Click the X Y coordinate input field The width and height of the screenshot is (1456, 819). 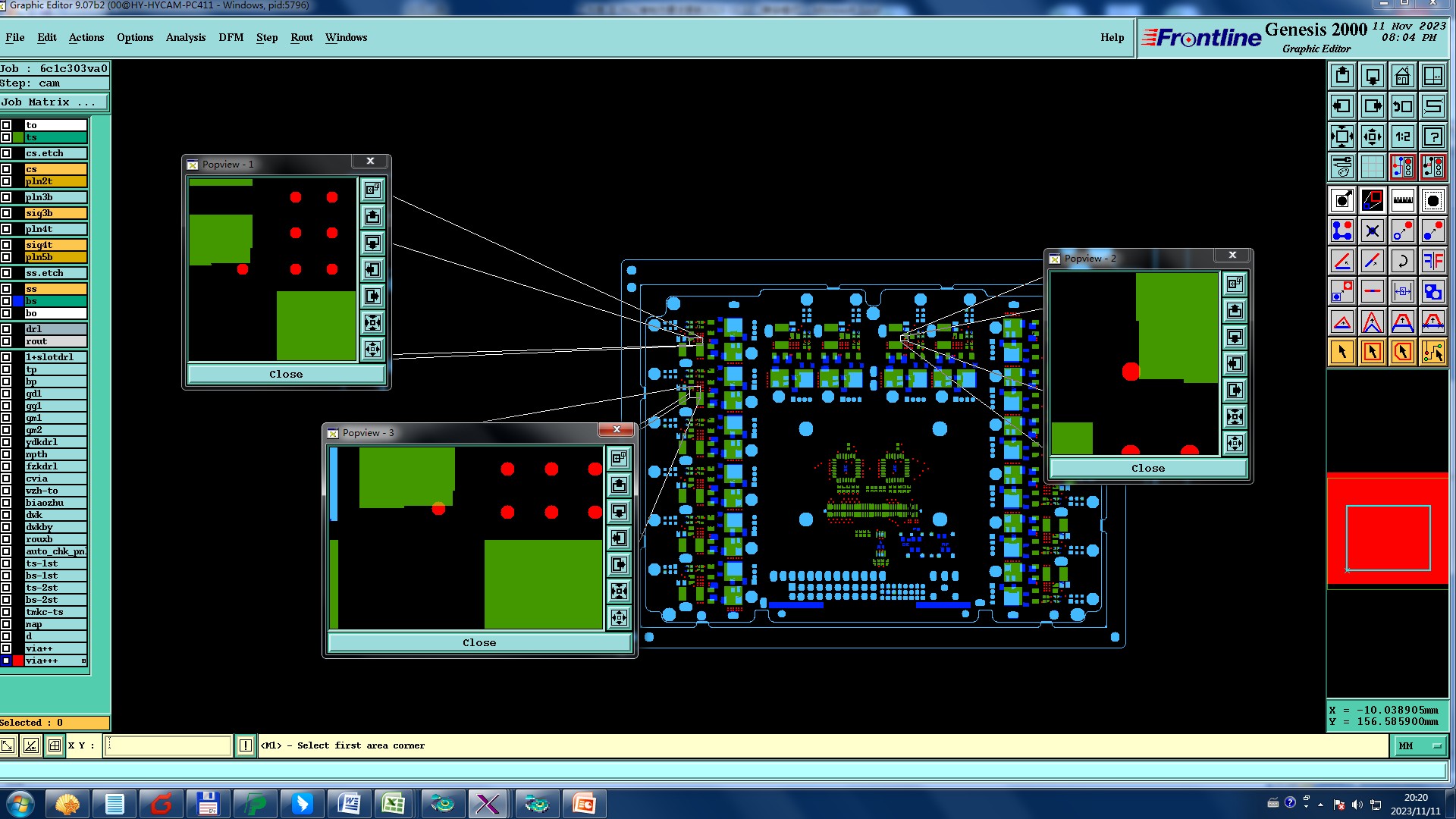168,746
